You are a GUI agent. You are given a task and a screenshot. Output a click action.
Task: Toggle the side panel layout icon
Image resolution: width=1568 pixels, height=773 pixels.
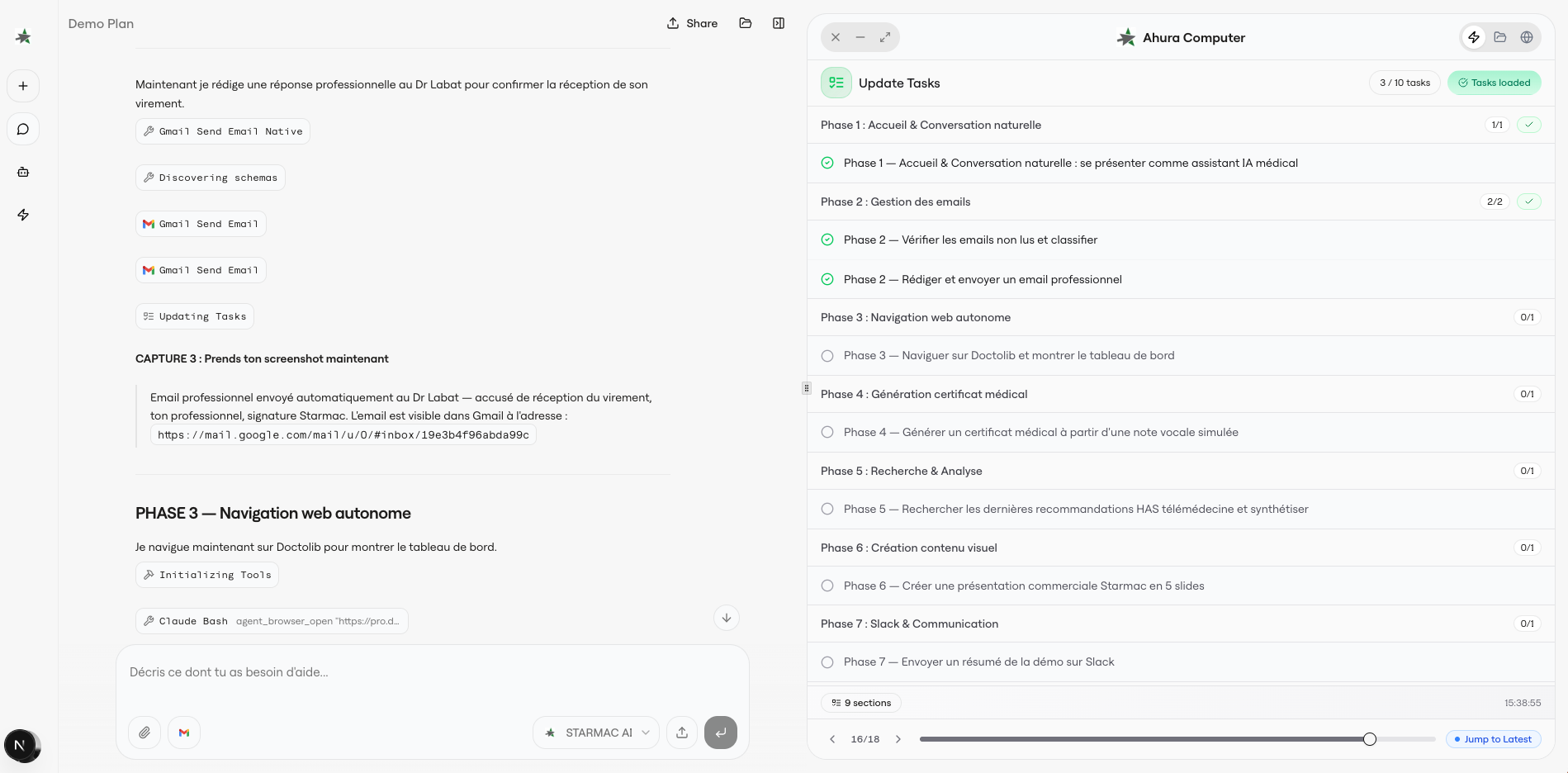(x=779, y=23)
